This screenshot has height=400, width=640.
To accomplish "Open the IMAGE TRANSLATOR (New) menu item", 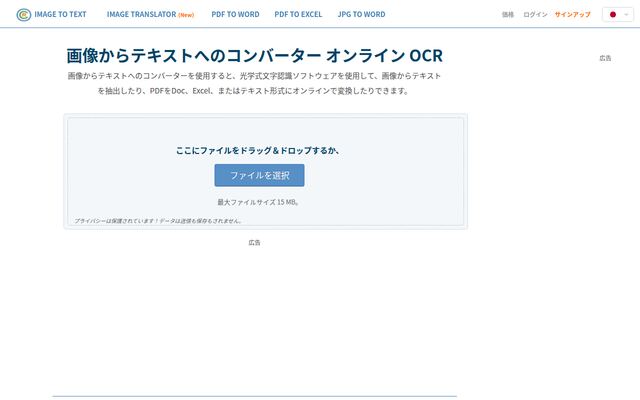I will (150, 14).
